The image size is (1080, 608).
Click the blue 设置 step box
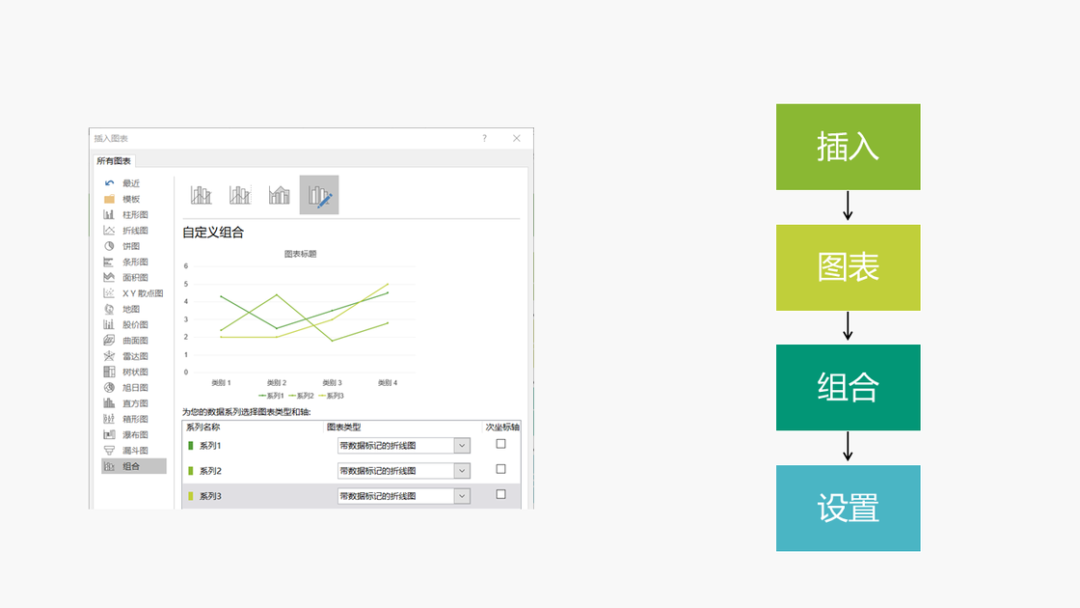click(848, 508)
